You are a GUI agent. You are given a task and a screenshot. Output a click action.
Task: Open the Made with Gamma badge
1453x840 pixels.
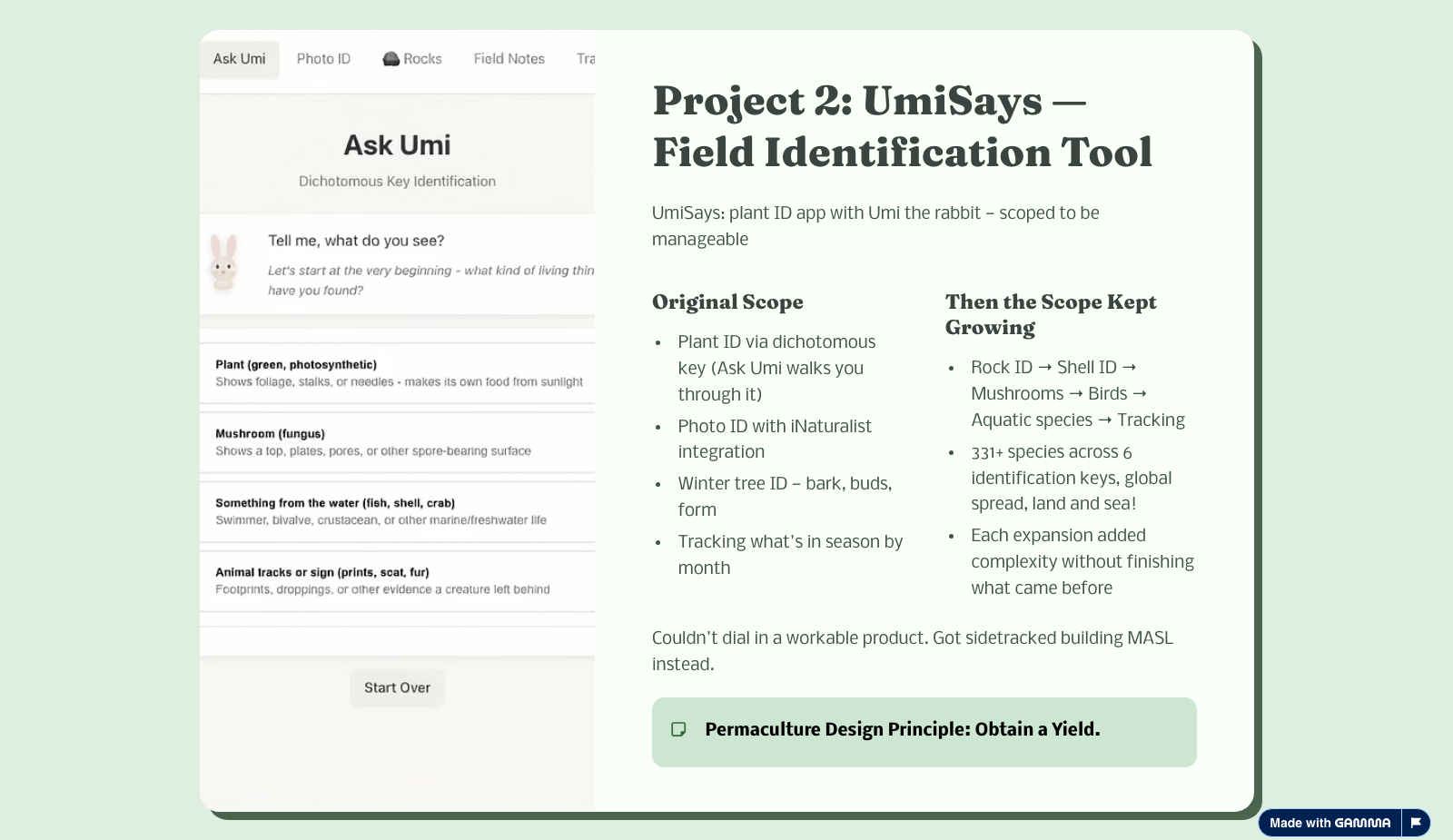[x=1329, y=823]
